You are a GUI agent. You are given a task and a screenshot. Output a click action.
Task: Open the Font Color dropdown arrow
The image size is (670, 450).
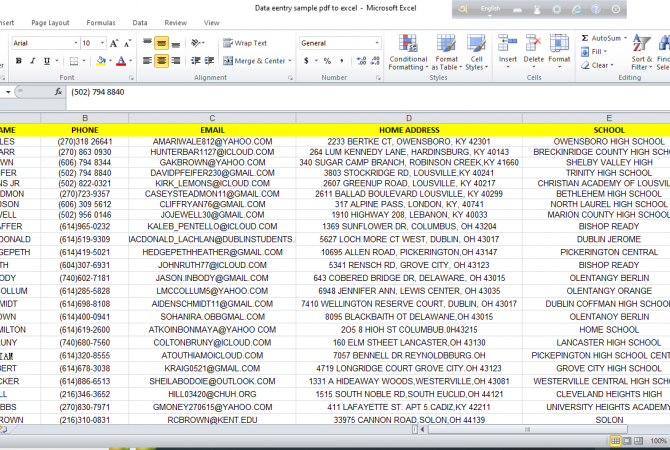click(x=131, y=61)
